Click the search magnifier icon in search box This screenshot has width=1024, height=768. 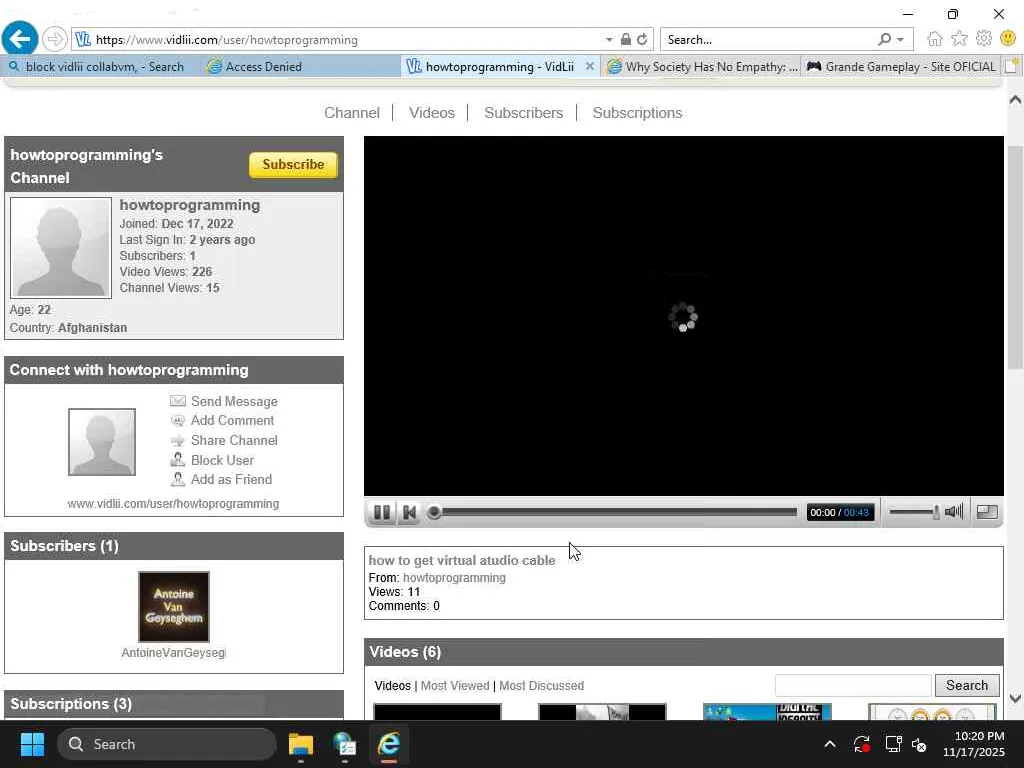tap(884, 39)
